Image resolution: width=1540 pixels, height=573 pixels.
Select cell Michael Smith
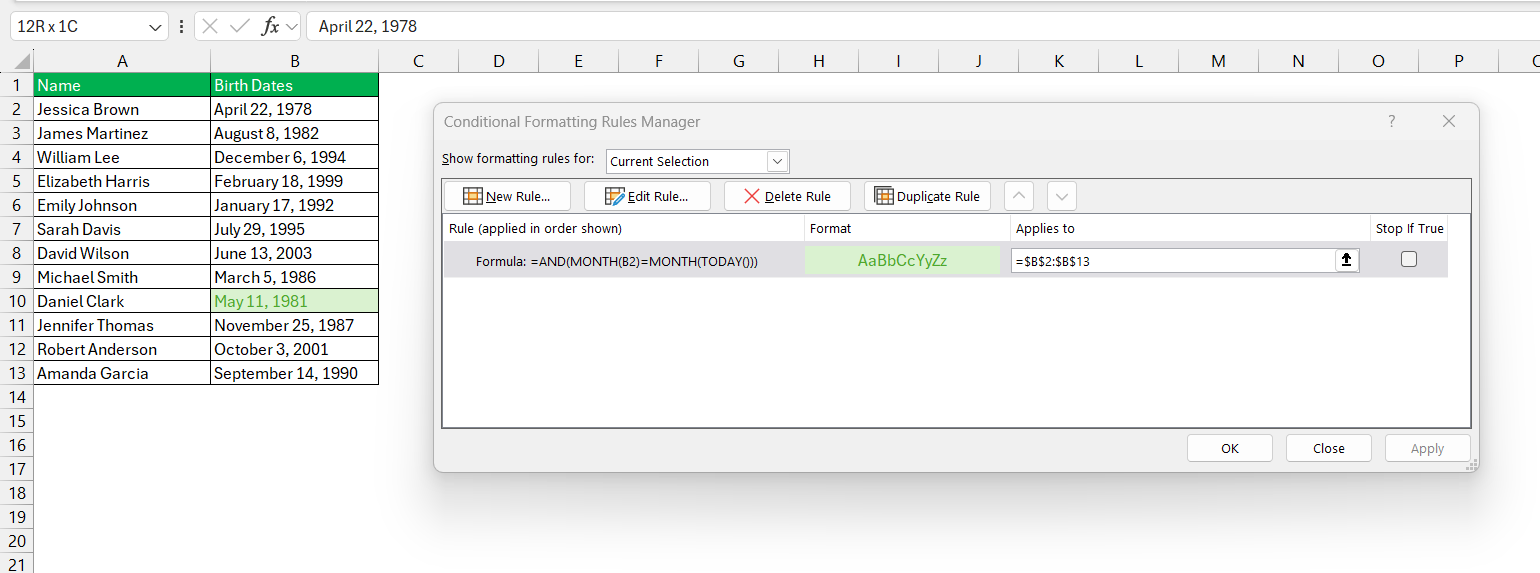[122, 277]
